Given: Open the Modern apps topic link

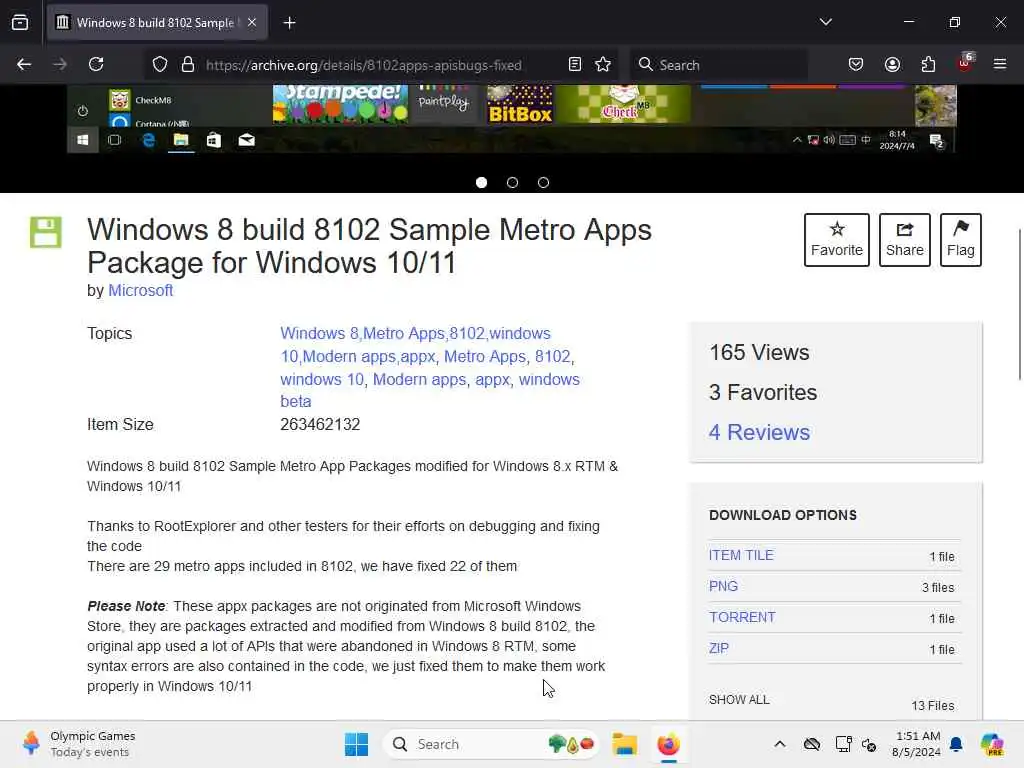Looking at the screenshot, I should 419,379.
